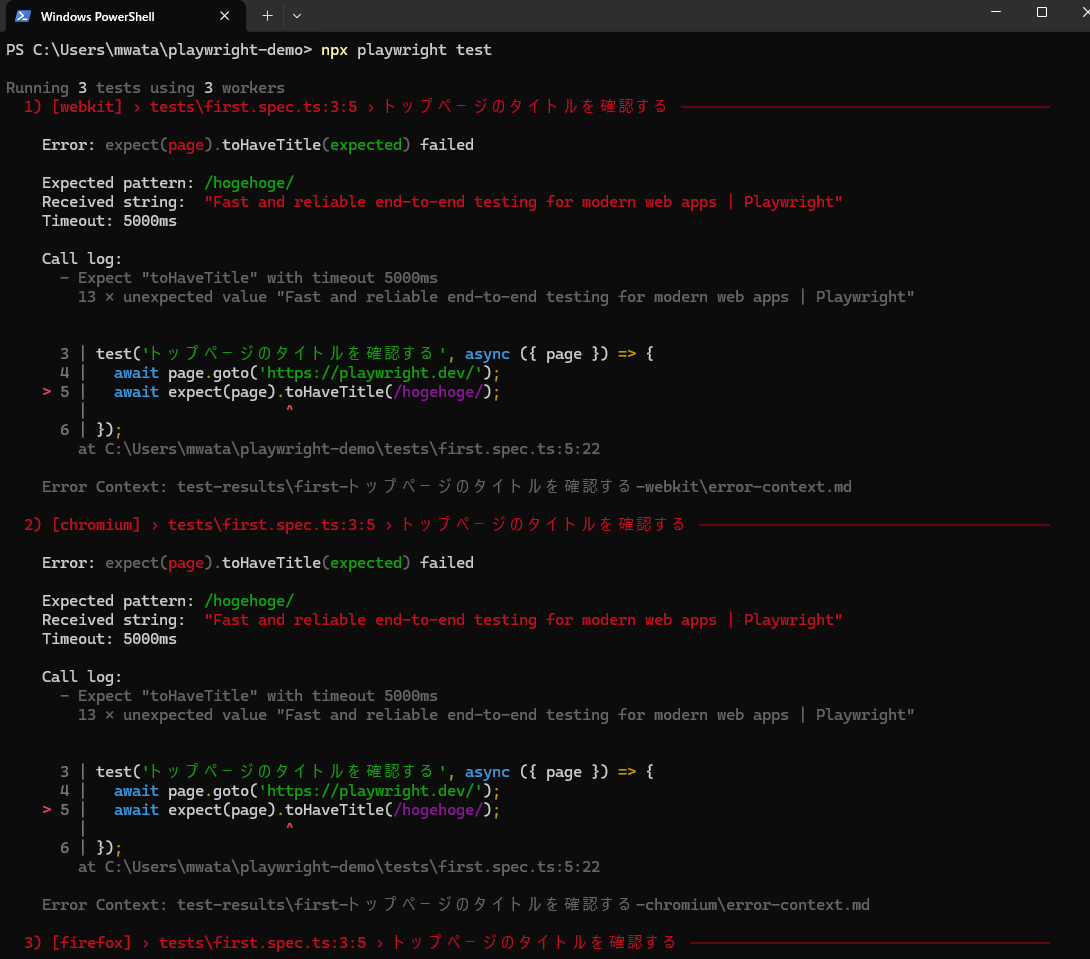Click 'Expected pattern: /hogehoge/' in the chromium failure
The width and height of the screenshot is (1090, 959).
[168, 601]
